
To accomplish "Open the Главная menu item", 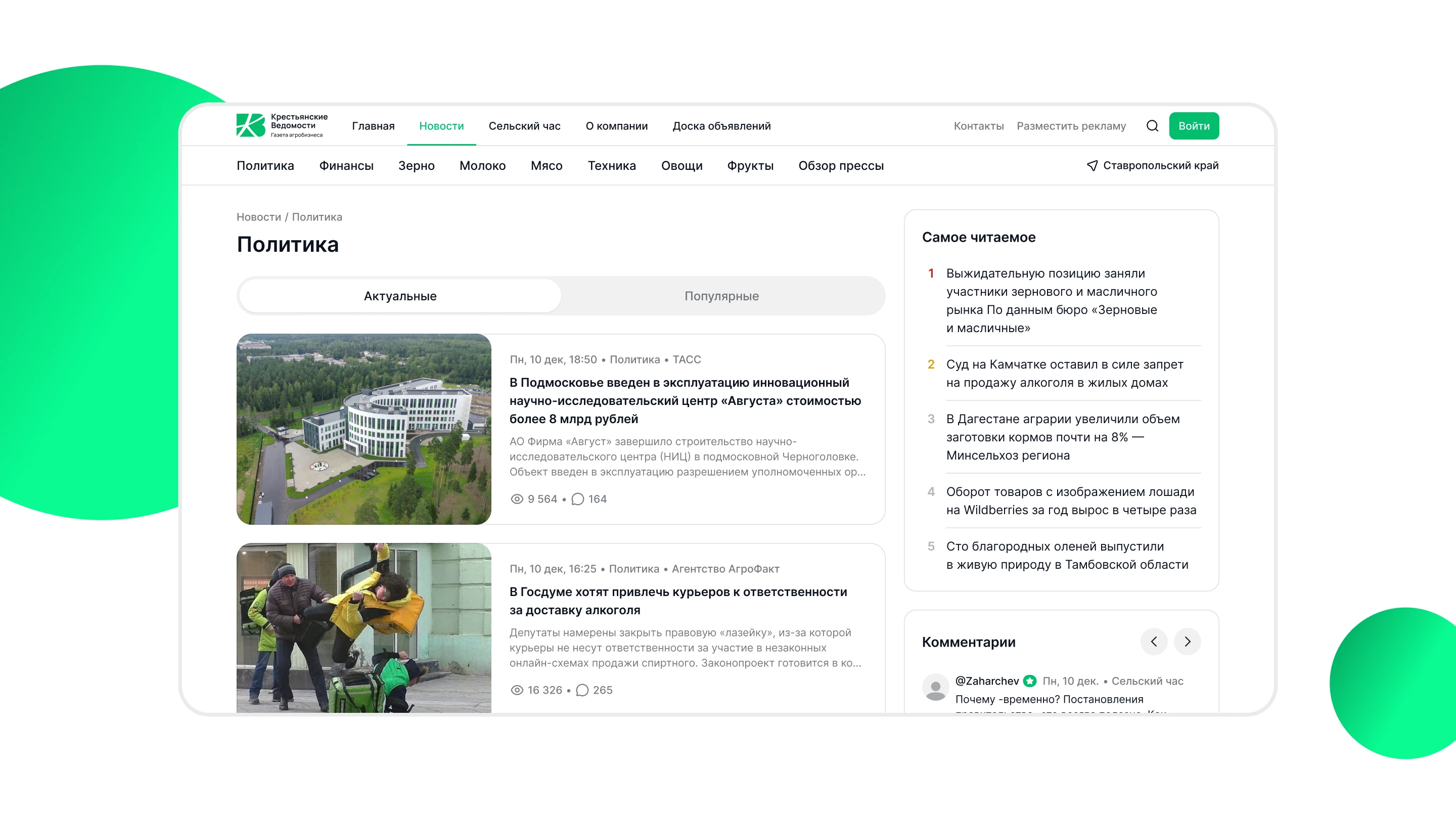I will (373, 126).
